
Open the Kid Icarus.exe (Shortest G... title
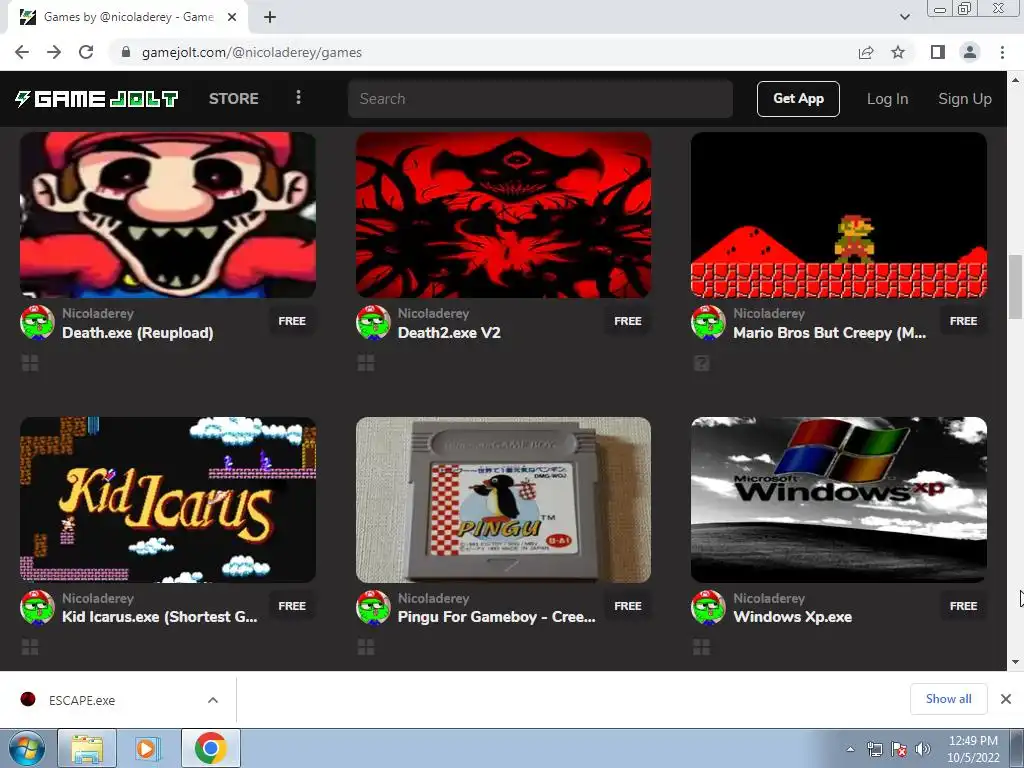coord(160,617)
